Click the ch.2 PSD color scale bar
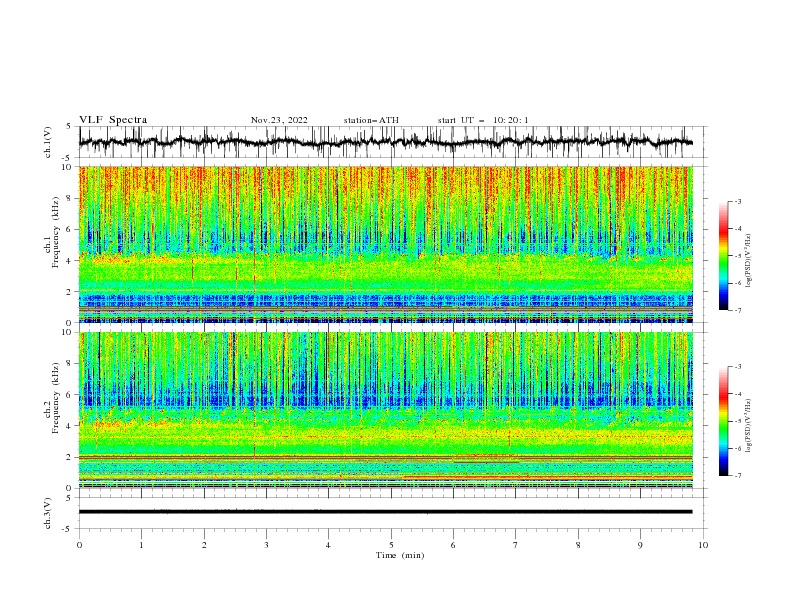The height and width of the screenshot is (612, 792). (x=723, y=421)
